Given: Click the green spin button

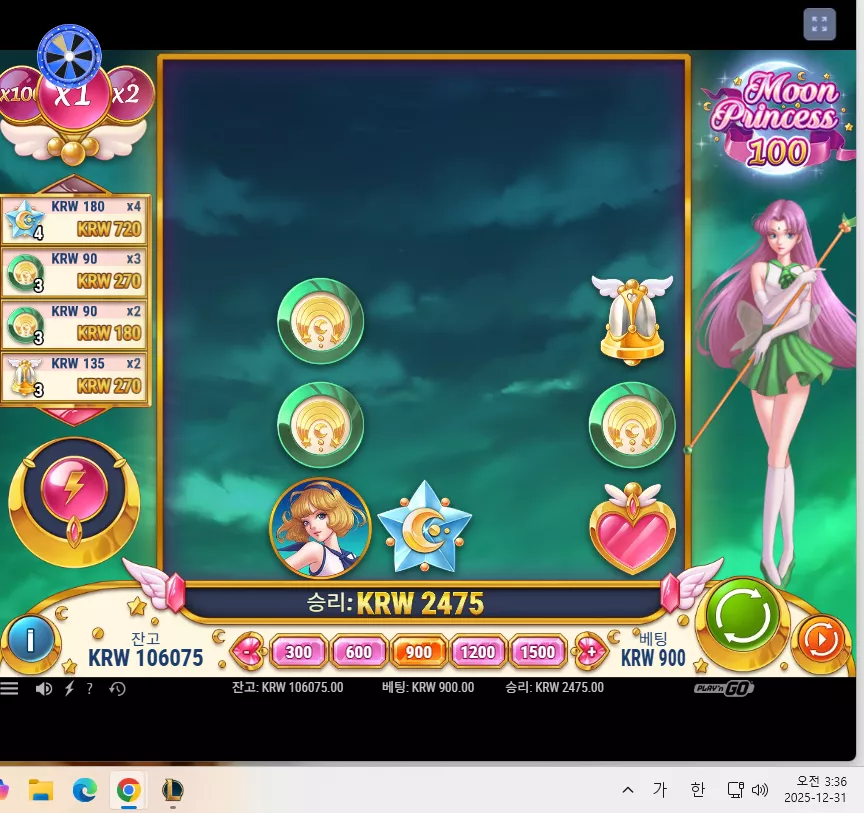Looking at the screenshot, I should pyautogui.click(x=743, y=616).
